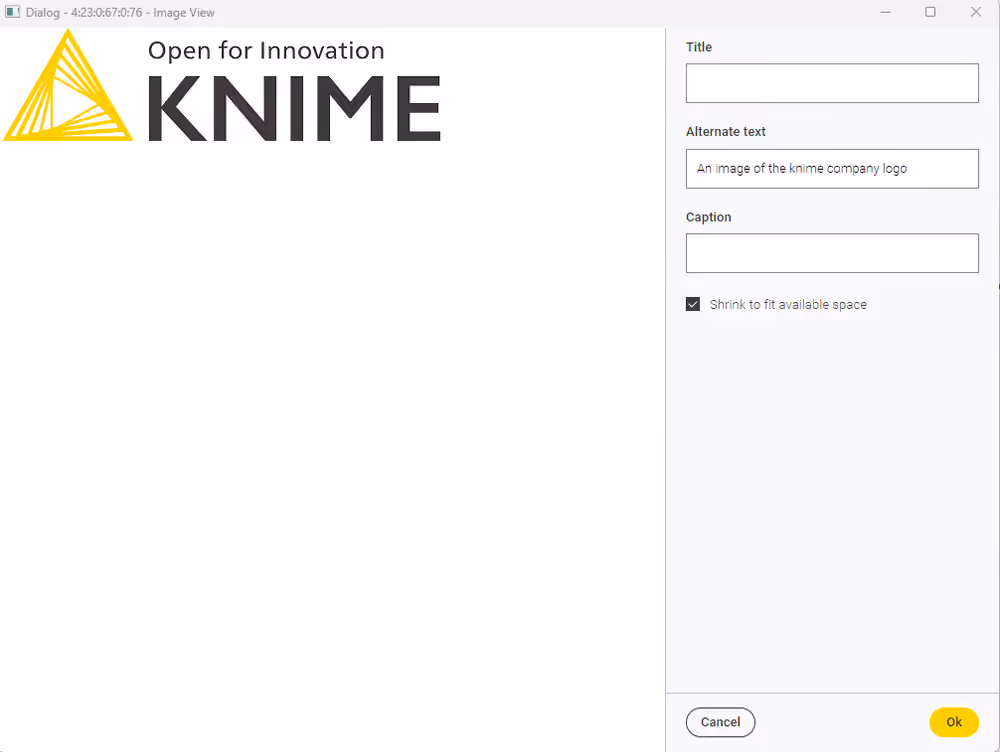Click the 'Shrink to fit available space' label
The image size is (1000, 752).
788,305
